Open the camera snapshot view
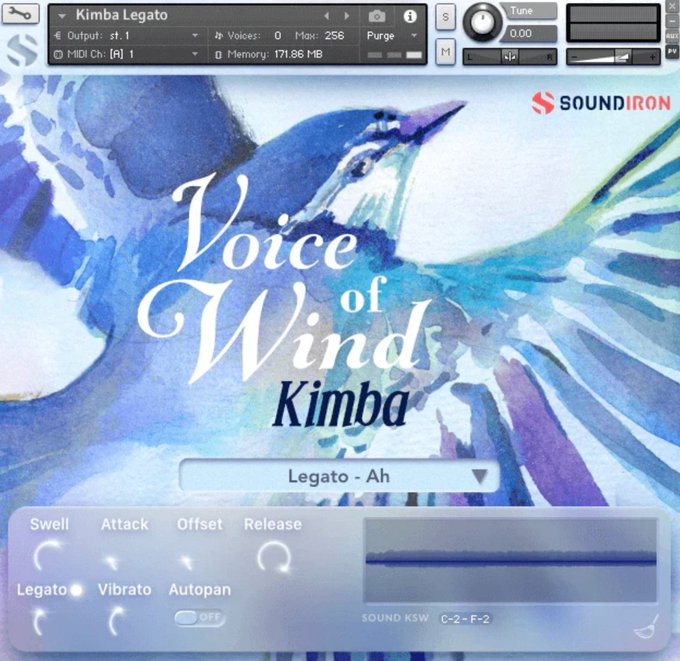The width and height of the screenshot is (680, 661). pos(377,16)
